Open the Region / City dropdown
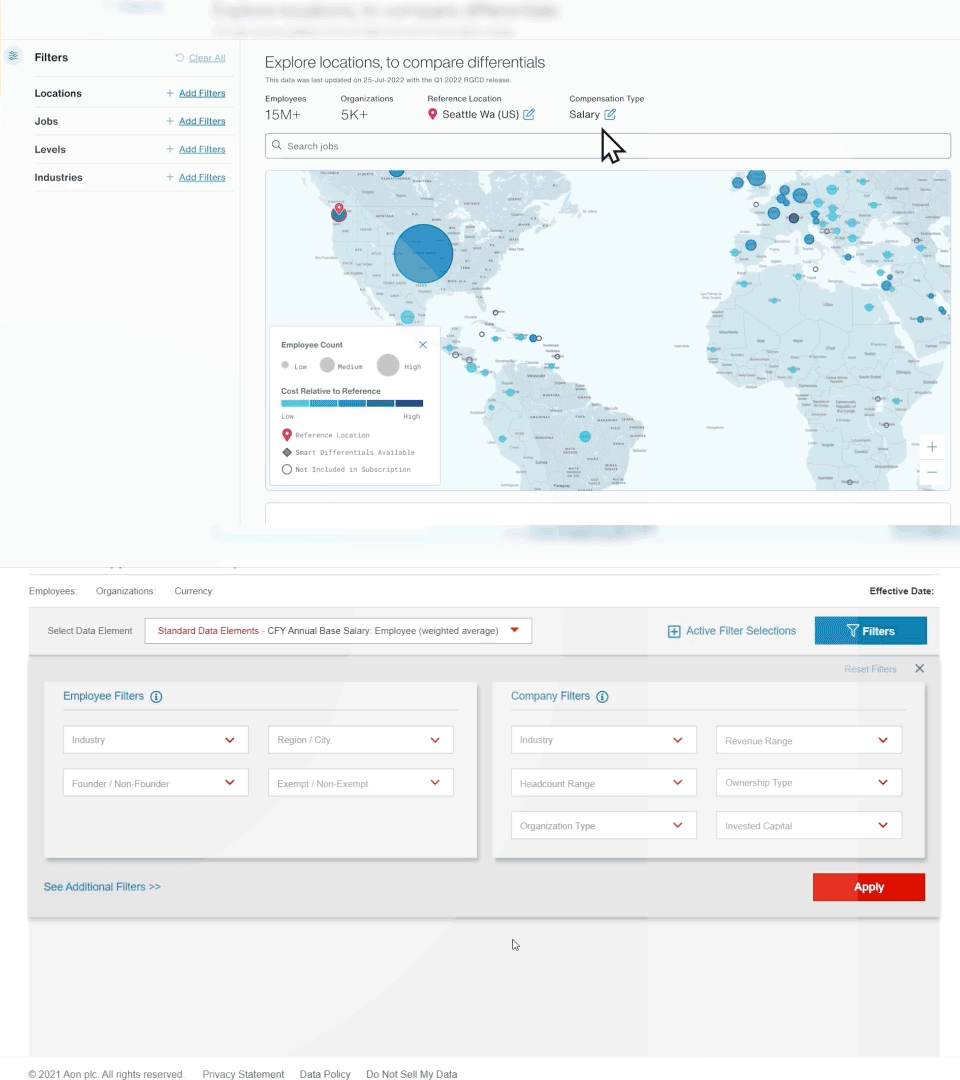 coord(360,740)
